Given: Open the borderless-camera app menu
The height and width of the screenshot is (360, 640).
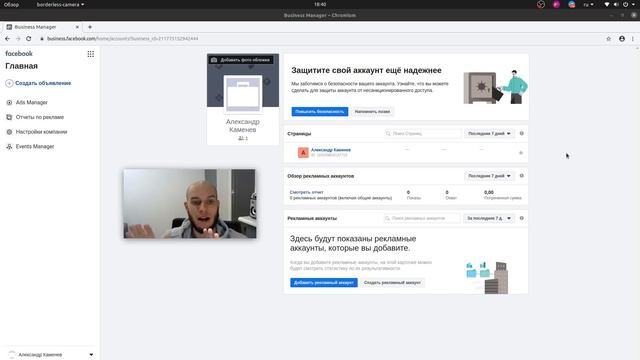Looking at the screenshot, I should click(60, 4).
